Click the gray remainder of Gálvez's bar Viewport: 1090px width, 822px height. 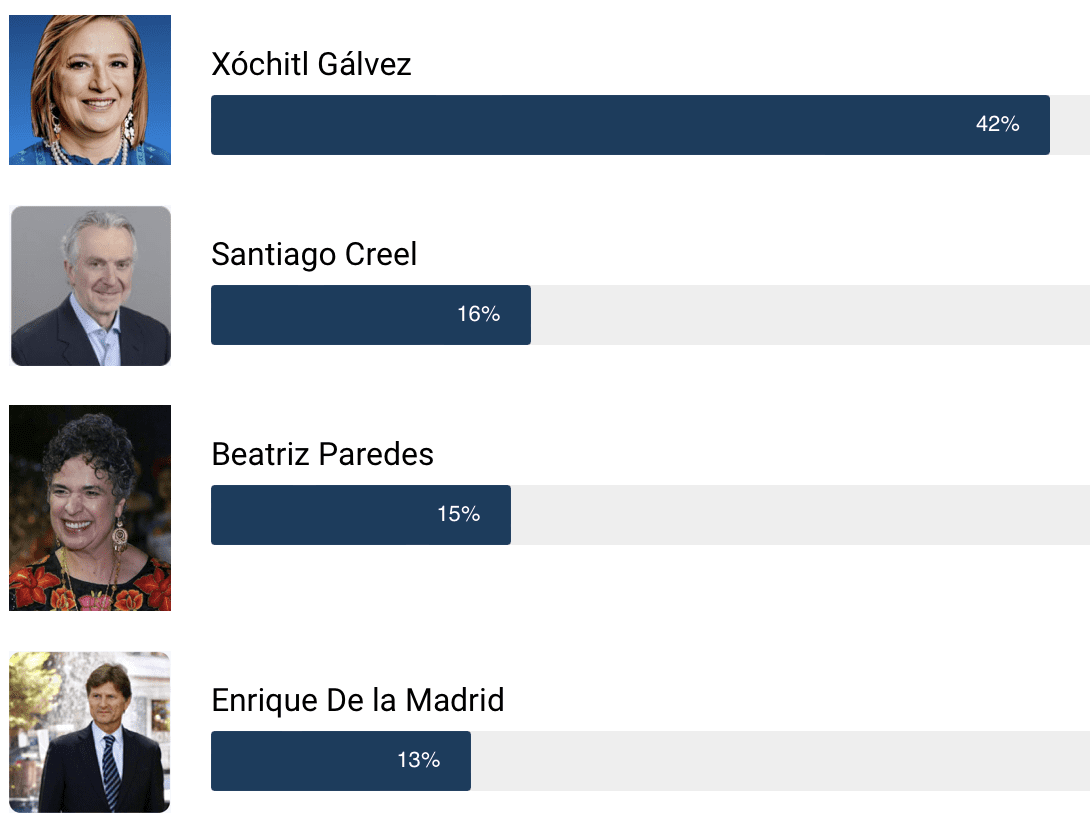point(1070,125)
